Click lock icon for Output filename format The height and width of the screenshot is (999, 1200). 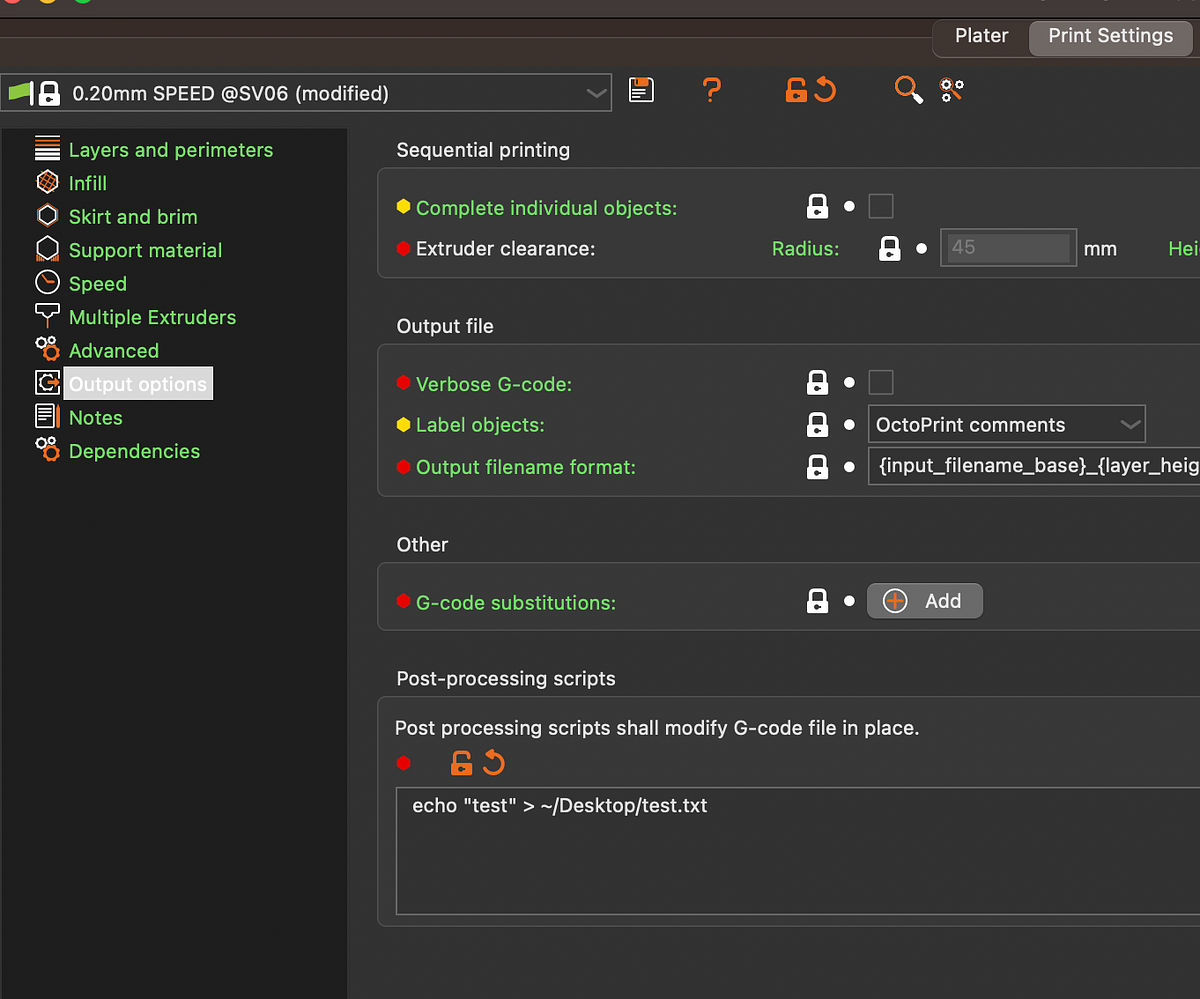point(818,467)
